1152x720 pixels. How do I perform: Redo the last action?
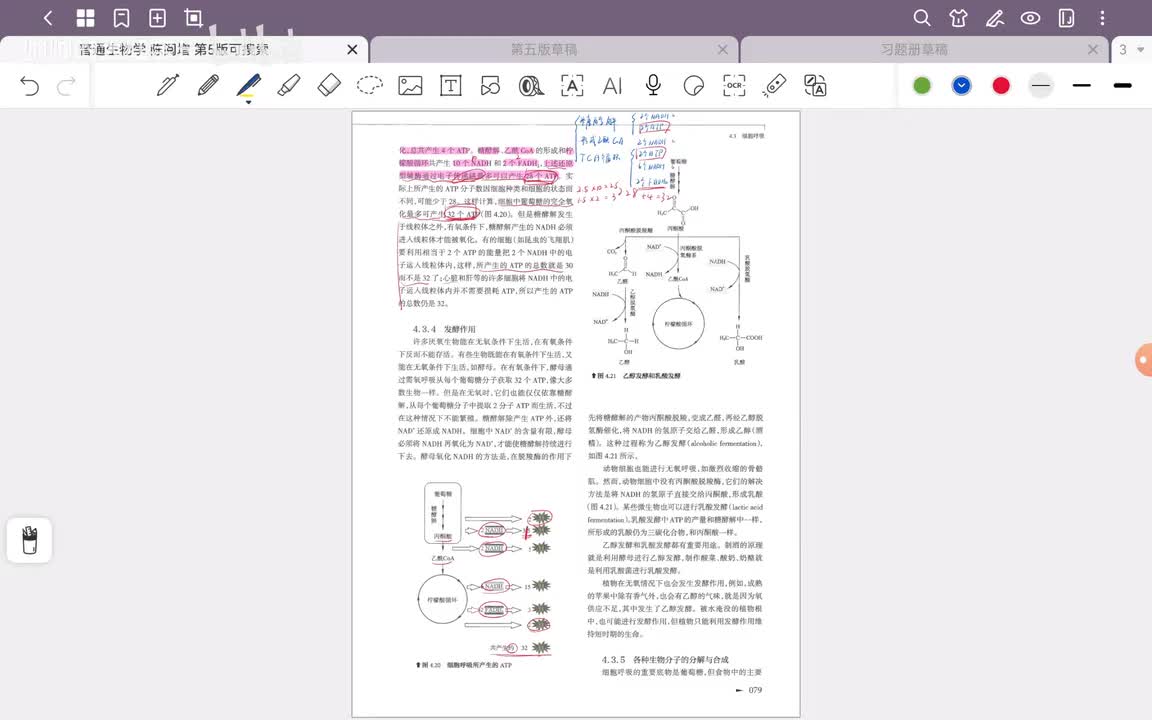click(66, 86)
